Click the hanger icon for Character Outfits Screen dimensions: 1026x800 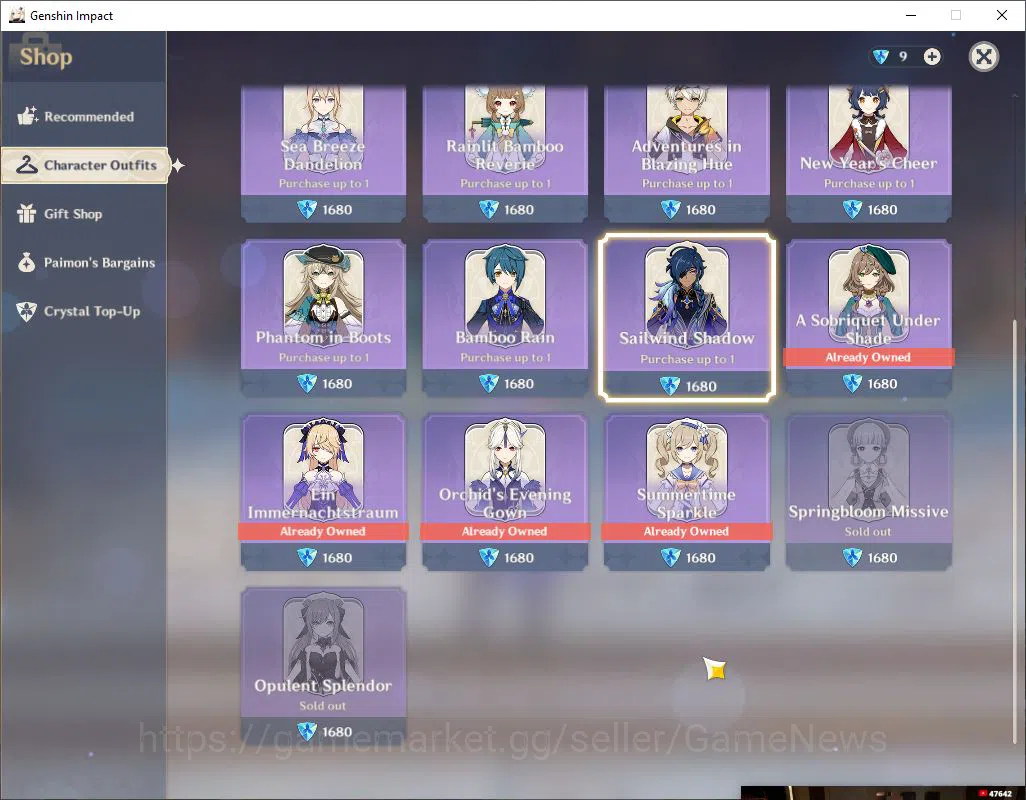27,165
